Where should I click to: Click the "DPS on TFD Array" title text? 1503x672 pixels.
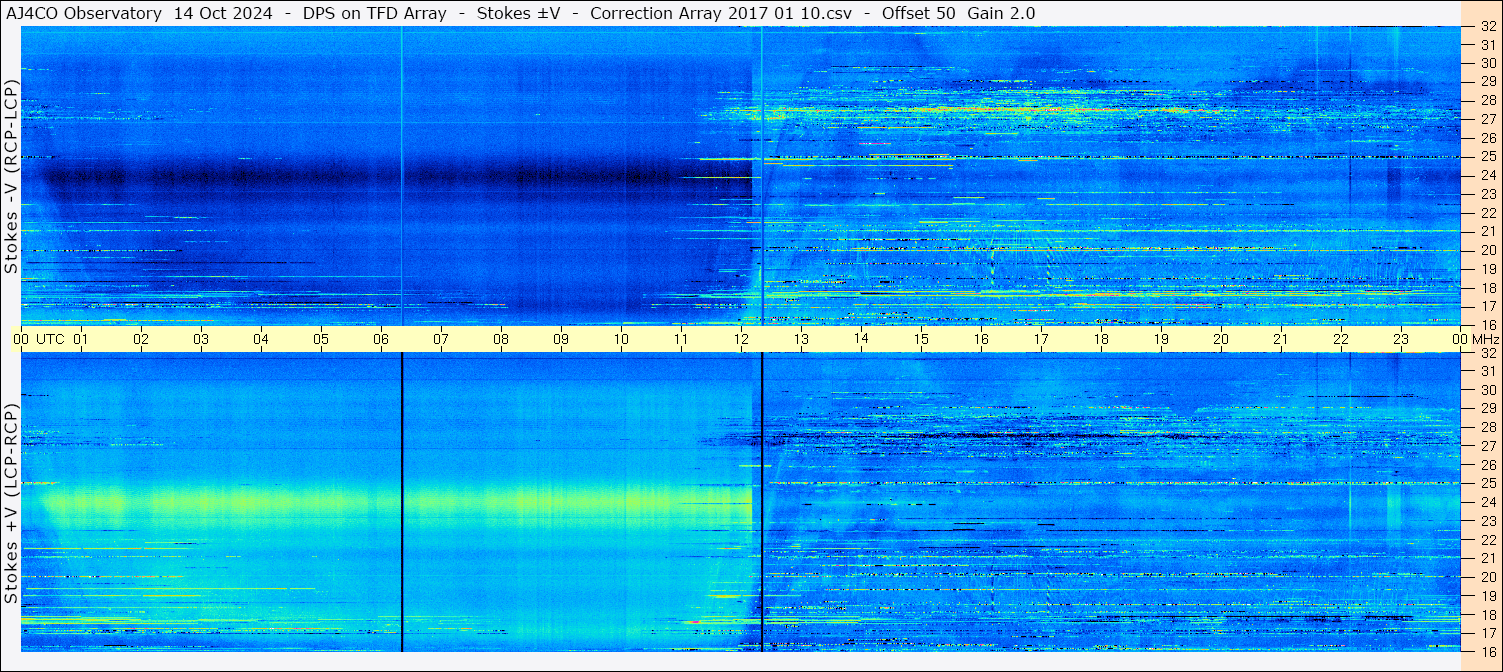click(361, 13)
